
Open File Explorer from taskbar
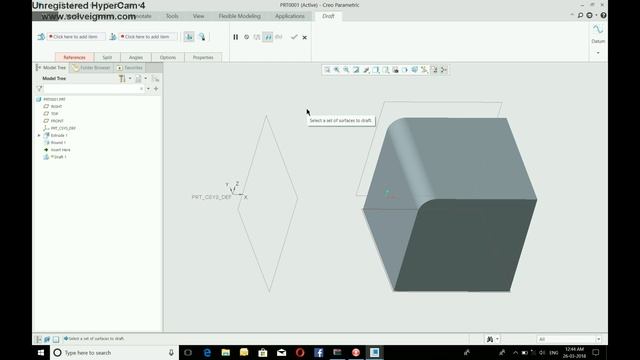click(226, 352)
